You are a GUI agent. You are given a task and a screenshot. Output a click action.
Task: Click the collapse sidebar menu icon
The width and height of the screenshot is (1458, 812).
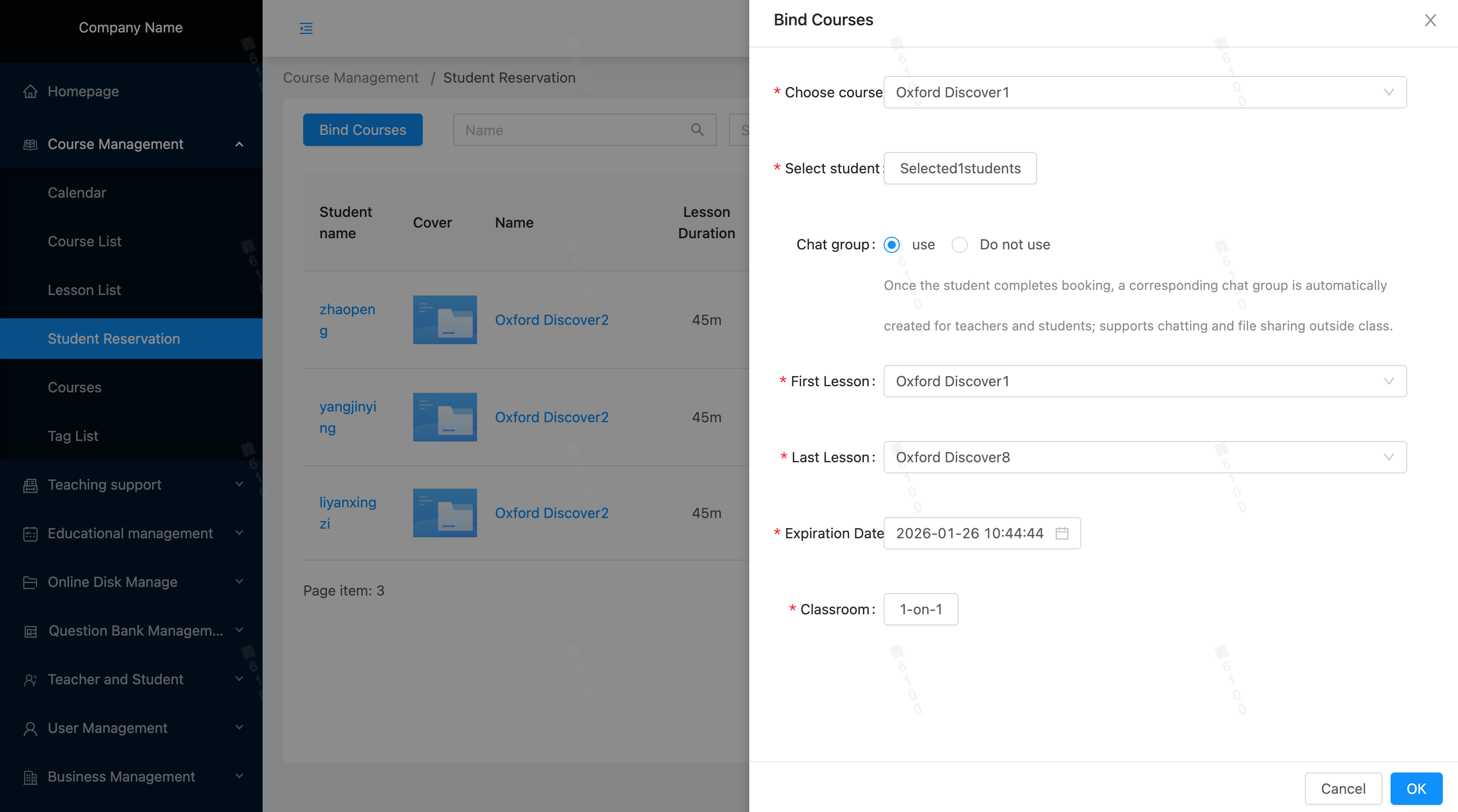(x=306, y=28)
